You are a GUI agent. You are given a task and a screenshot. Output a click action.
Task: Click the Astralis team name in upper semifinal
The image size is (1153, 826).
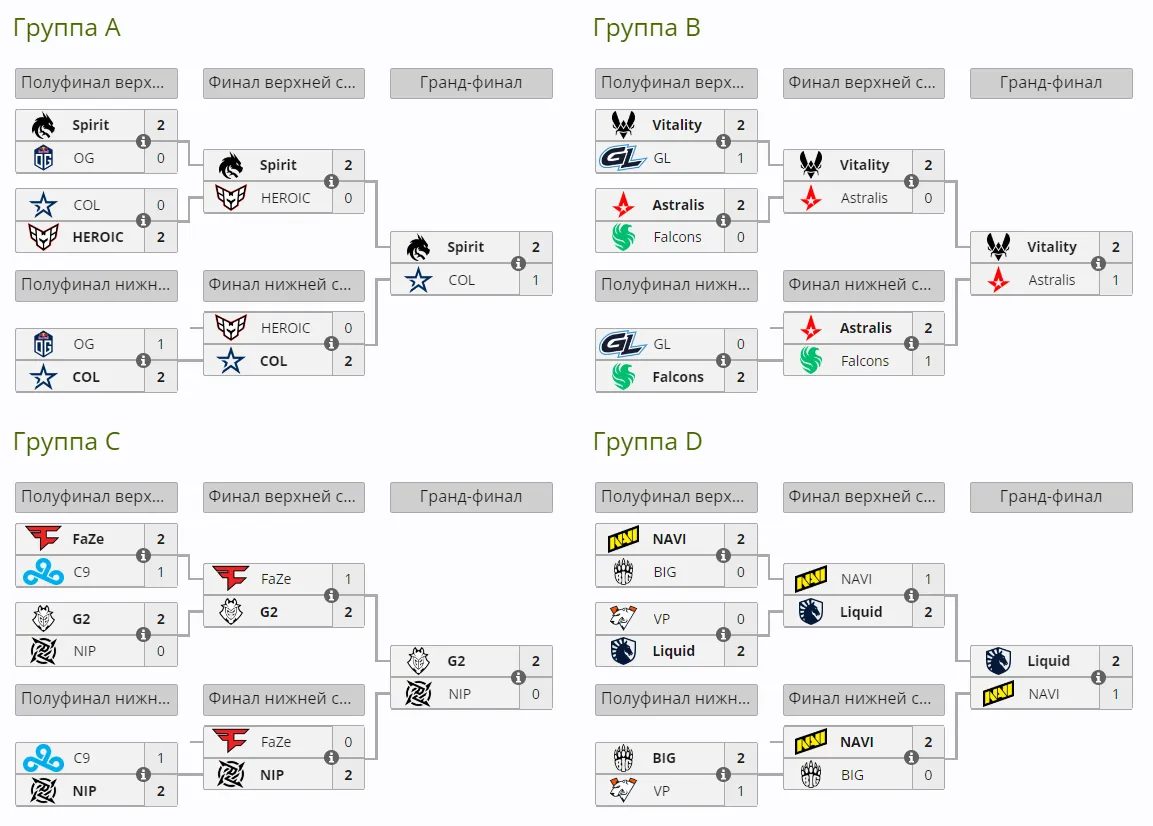pyautogui.click(x=678, y=205)
